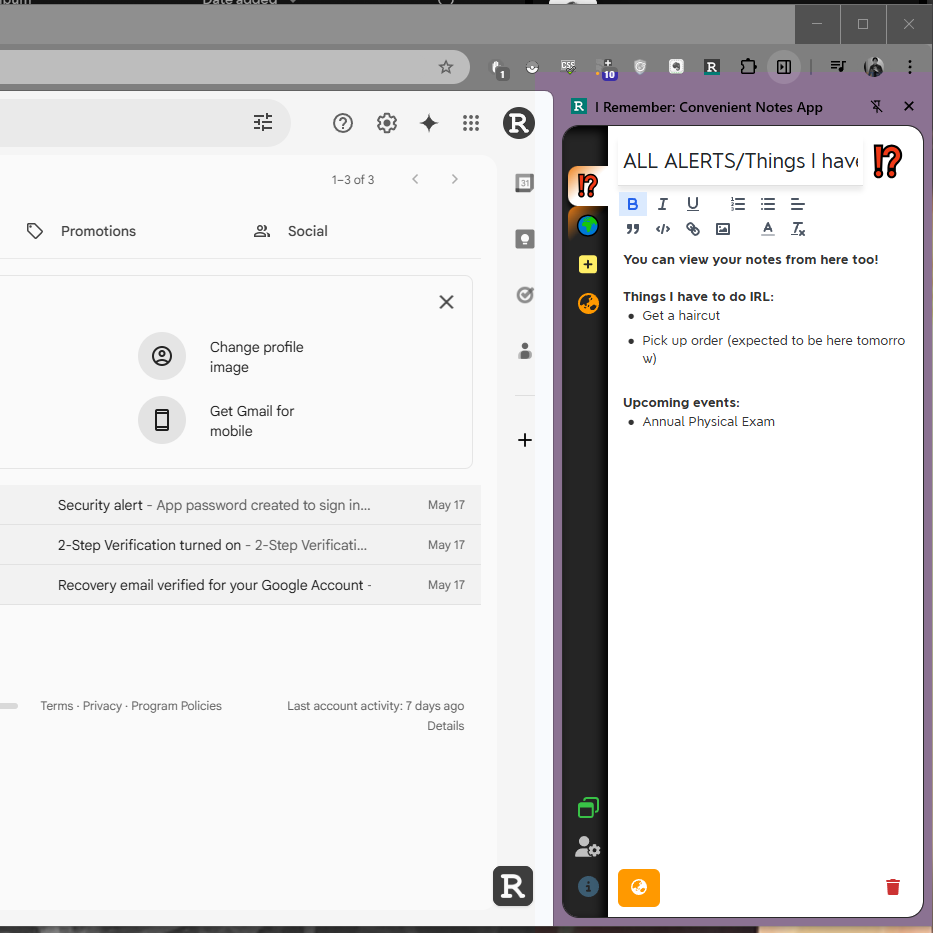Click Change profile image

coord(221,356)
